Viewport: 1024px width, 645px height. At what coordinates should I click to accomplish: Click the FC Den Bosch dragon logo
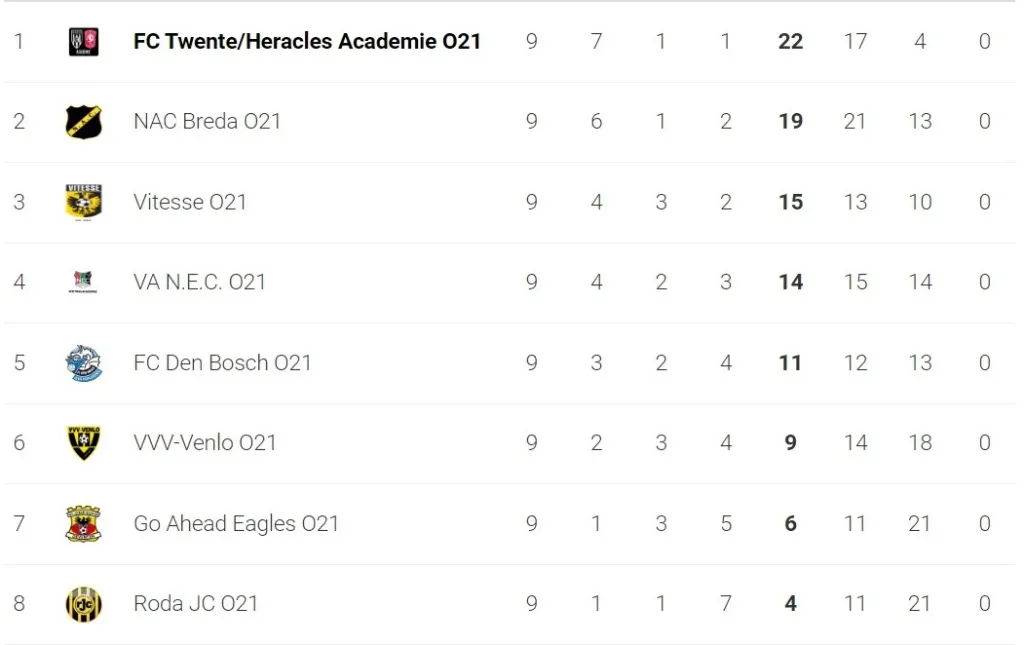(84, 363)
